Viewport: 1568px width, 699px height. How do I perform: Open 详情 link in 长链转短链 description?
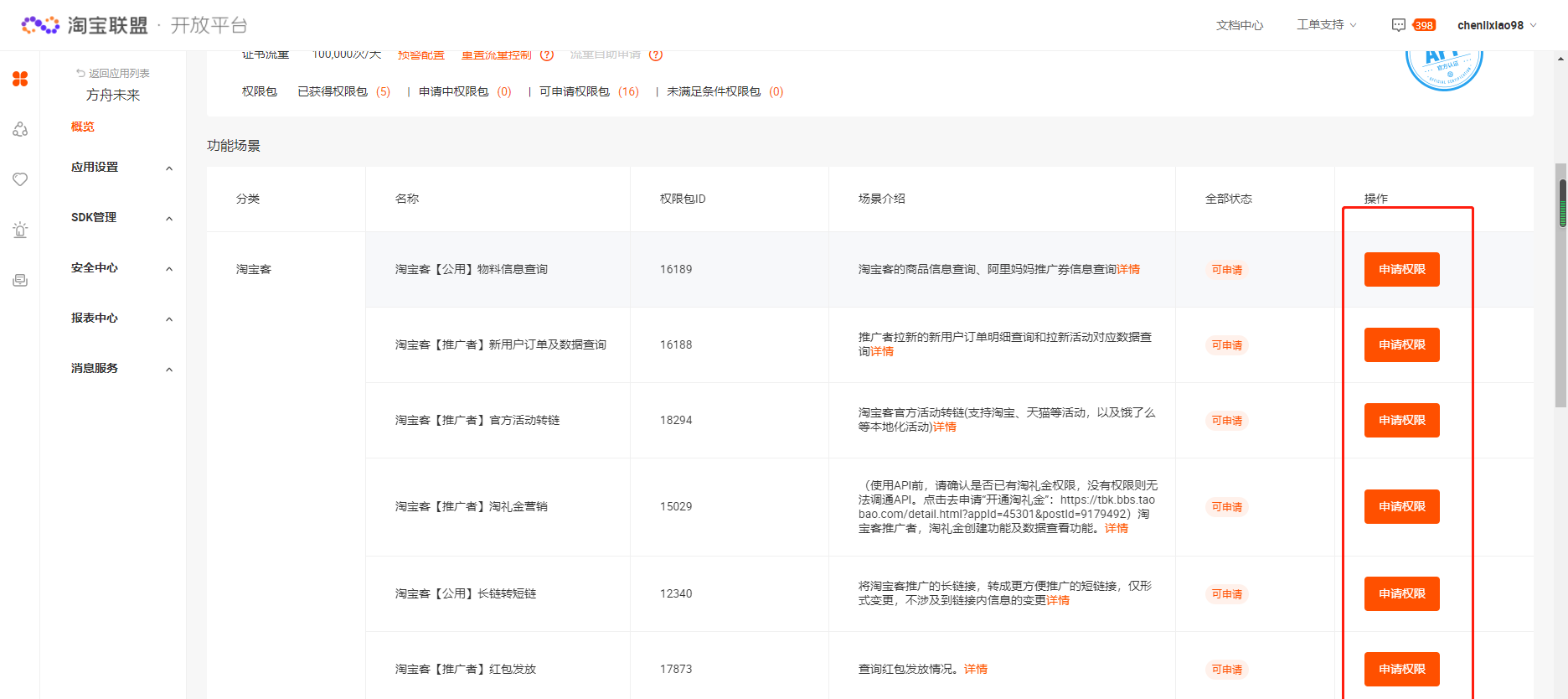click(1058, 600)
